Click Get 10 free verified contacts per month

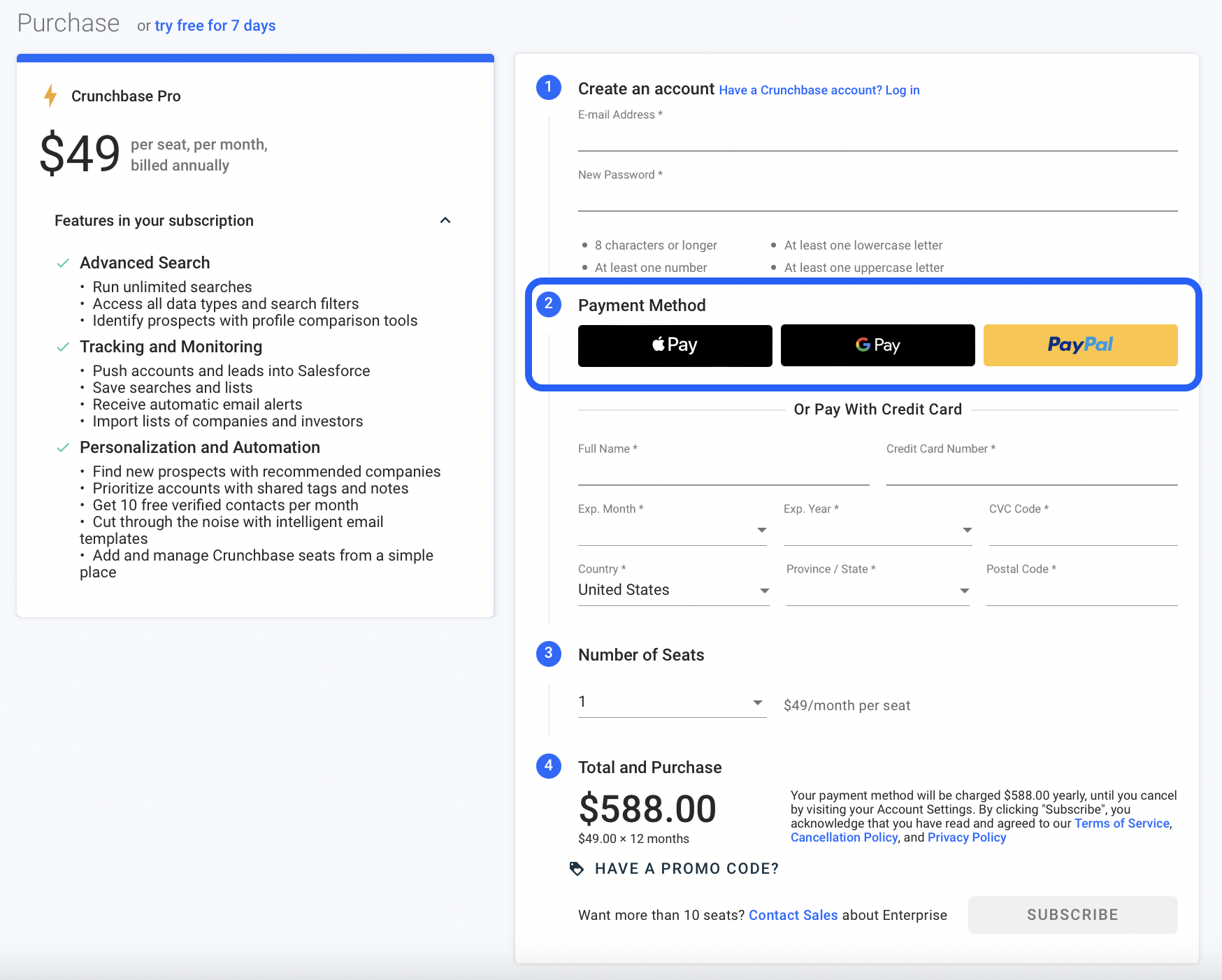[x=225, y=505]
